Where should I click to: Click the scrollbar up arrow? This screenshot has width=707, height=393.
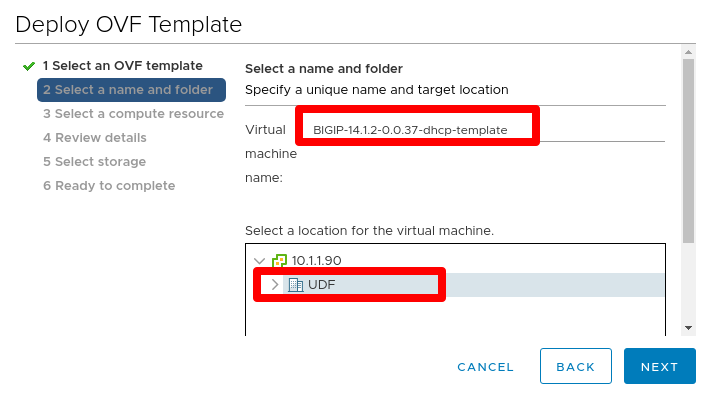pyautogui.click(x=688, y=52)
